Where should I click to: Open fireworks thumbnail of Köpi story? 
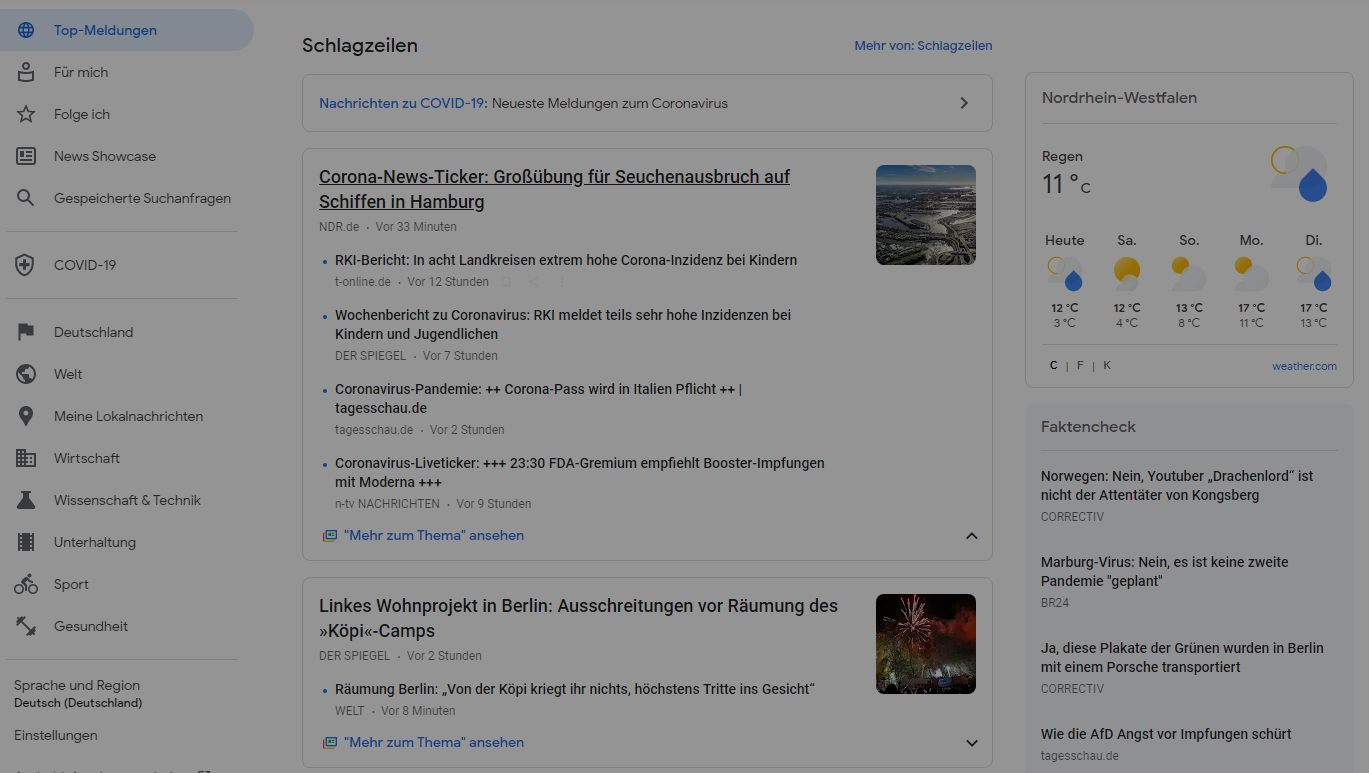tap(926, 644)
